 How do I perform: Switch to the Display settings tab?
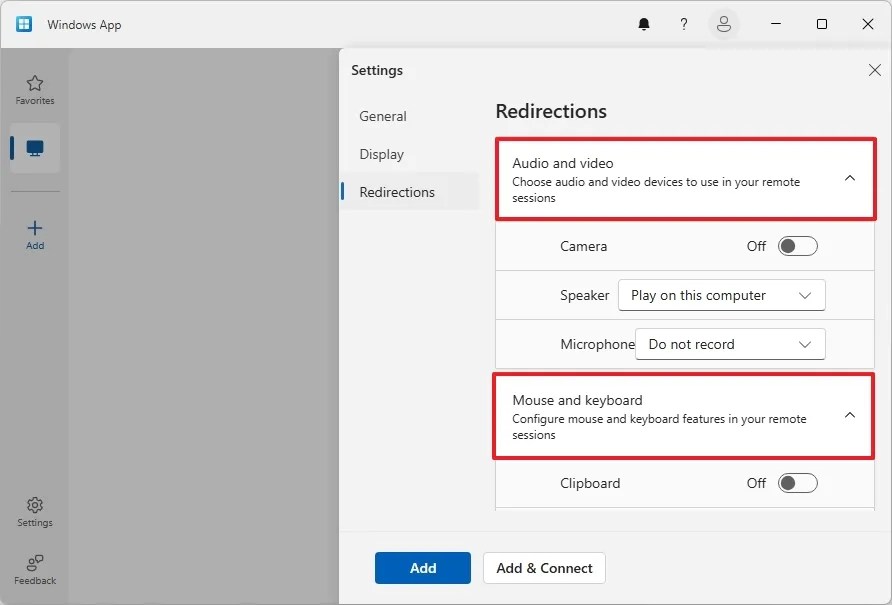pyautogui.click(x=381, y=154)
